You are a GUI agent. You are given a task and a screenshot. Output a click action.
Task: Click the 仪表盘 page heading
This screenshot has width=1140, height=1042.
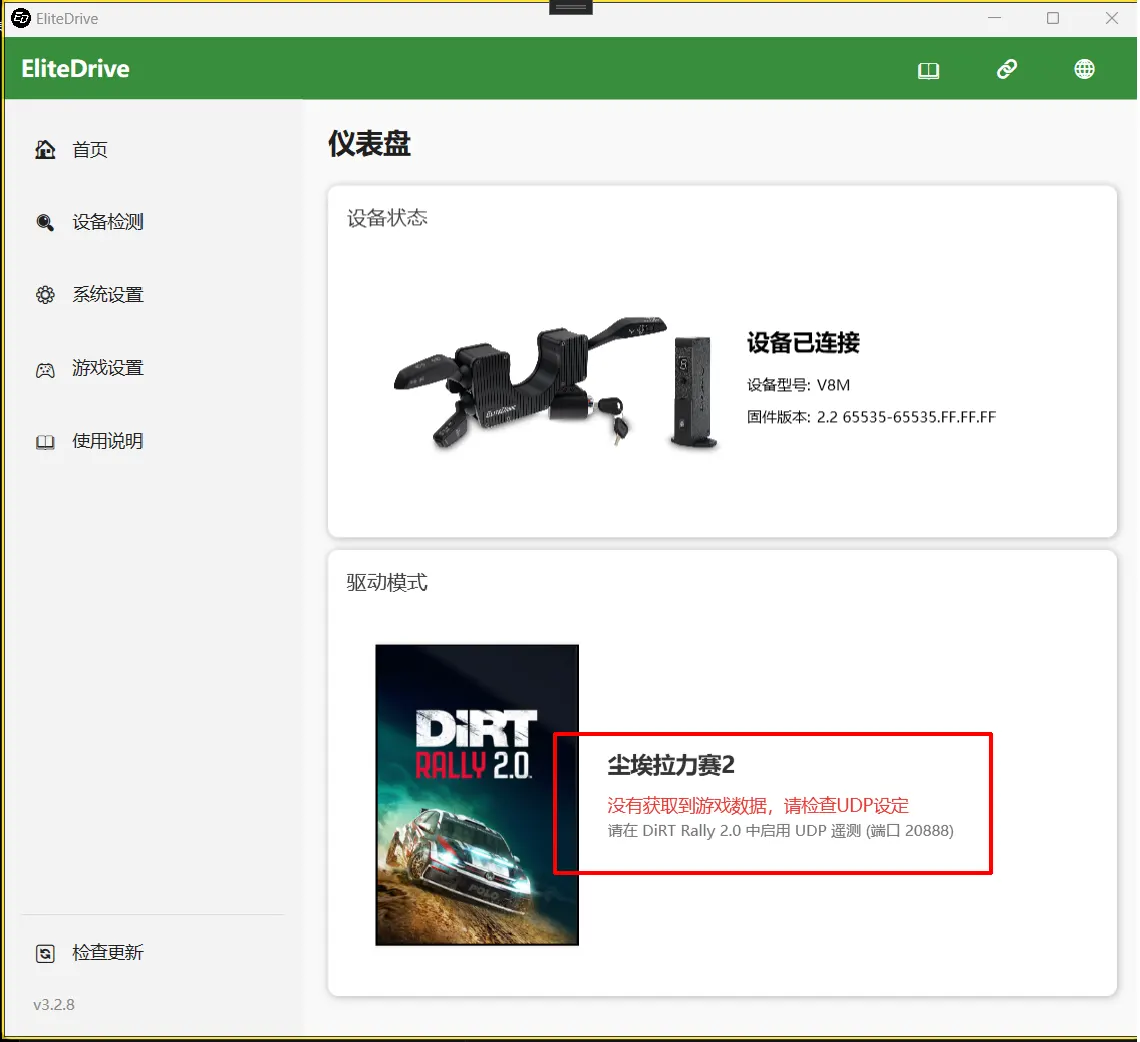[x=369, y=143]
